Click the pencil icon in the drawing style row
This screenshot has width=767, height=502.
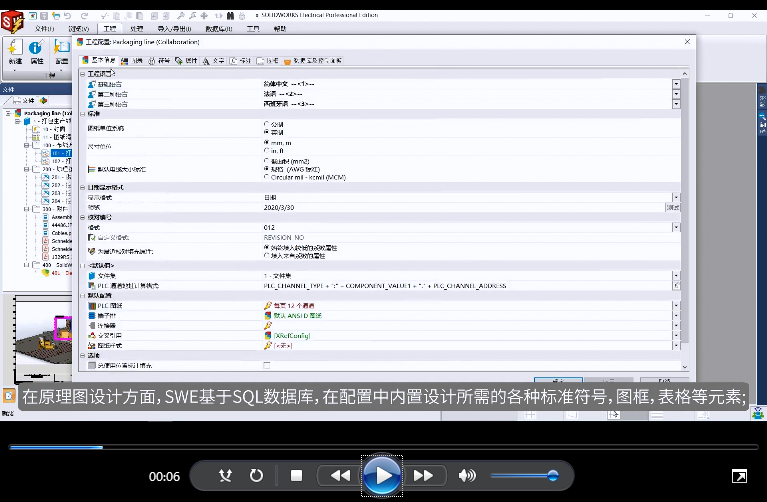[x=268, y=345]
